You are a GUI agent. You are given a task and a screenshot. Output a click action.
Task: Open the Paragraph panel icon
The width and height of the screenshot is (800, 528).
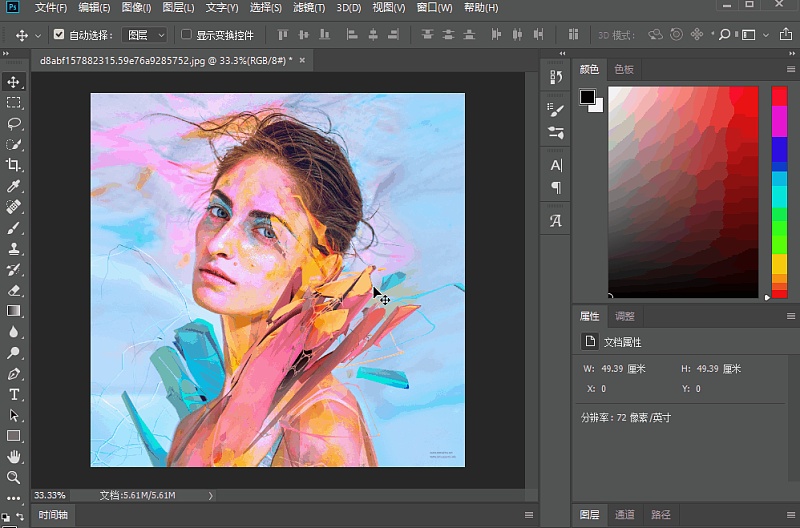[x=556, y=188]
